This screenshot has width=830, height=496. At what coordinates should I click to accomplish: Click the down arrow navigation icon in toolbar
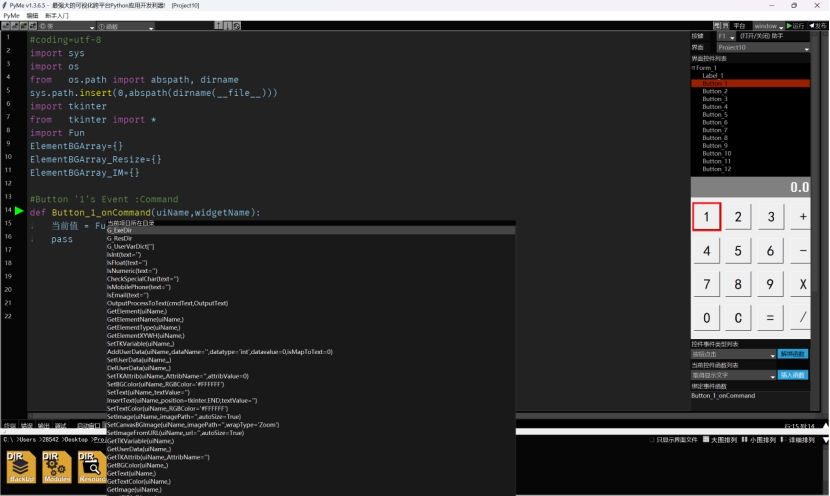click(228, 26)
